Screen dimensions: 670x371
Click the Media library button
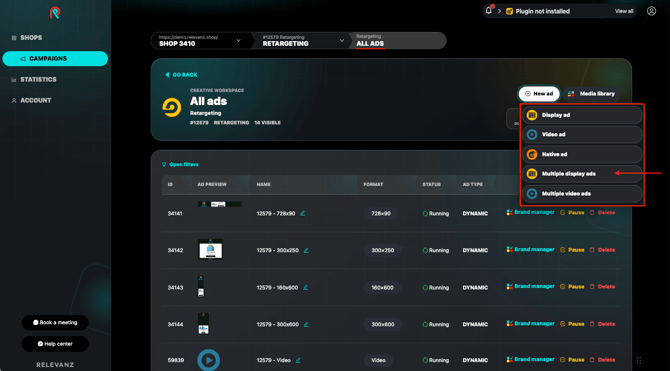pos(591,94)
